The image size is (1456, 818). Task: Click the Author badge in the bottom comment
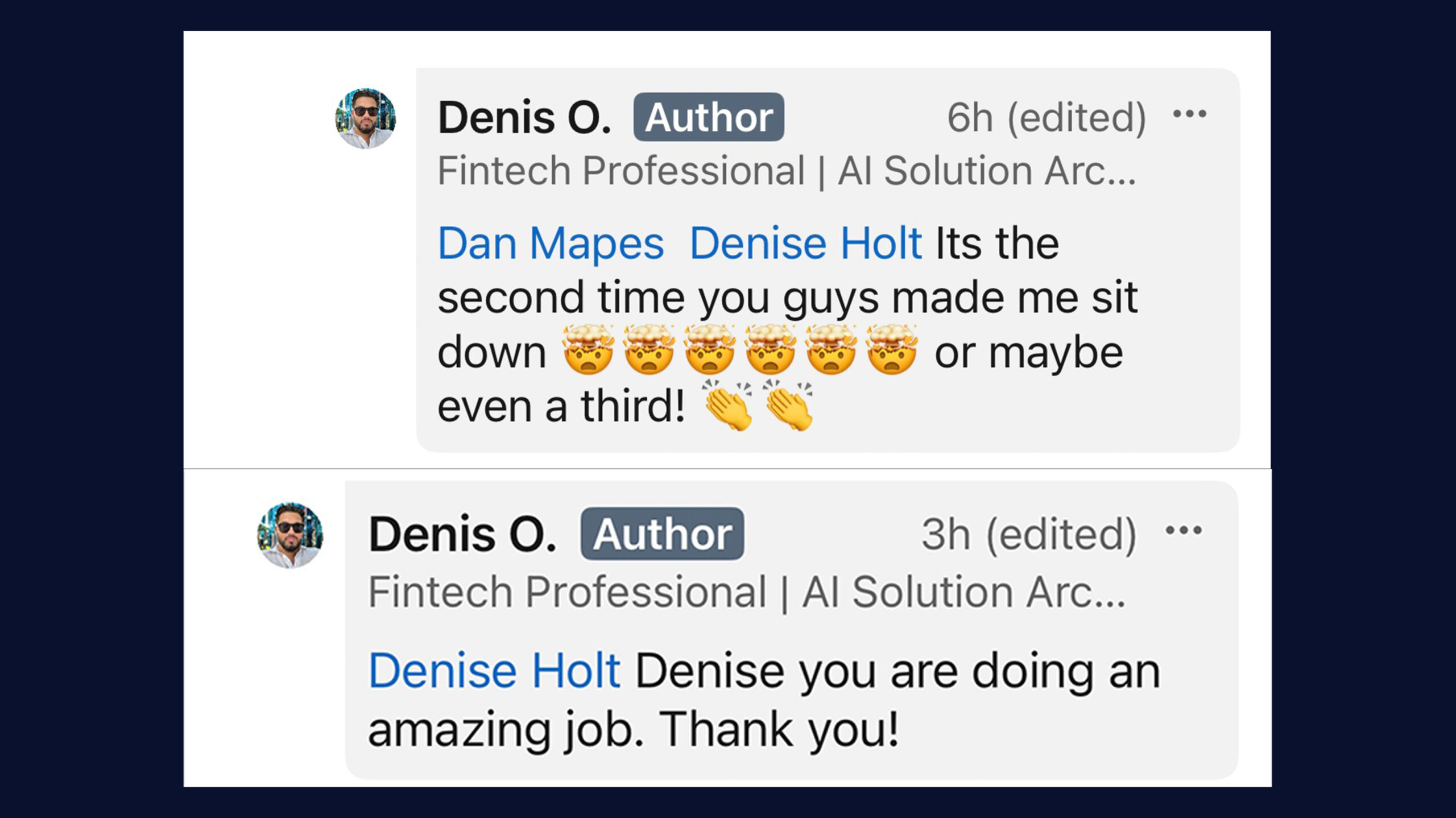coord(662,534)
